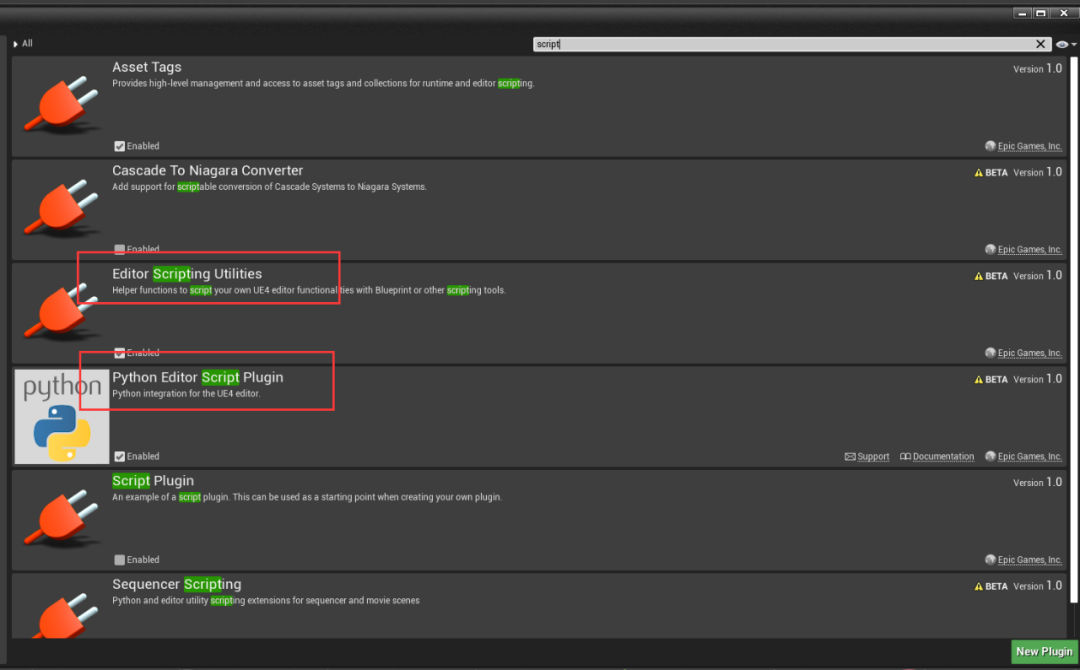Open Epic Games link for Cascade To Niagara Converter

click(x=1030, y=249)
